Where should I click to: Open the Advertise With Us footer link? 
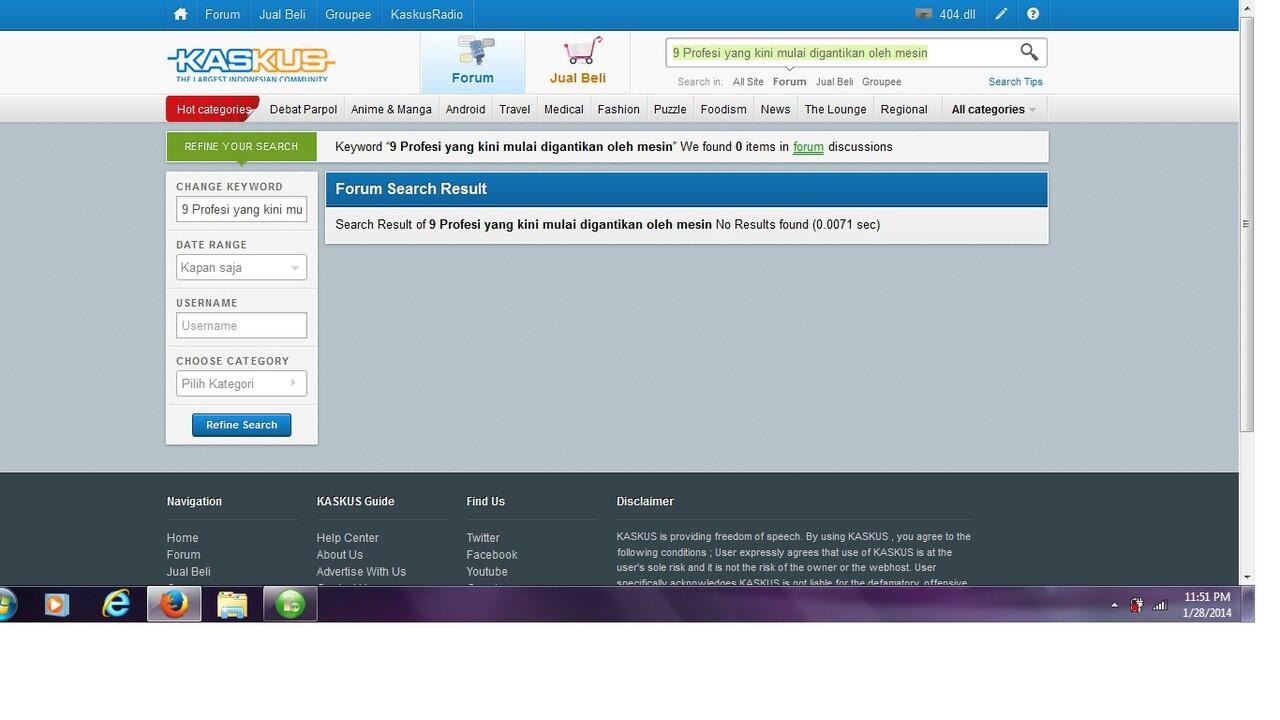(x=361, y=572)
